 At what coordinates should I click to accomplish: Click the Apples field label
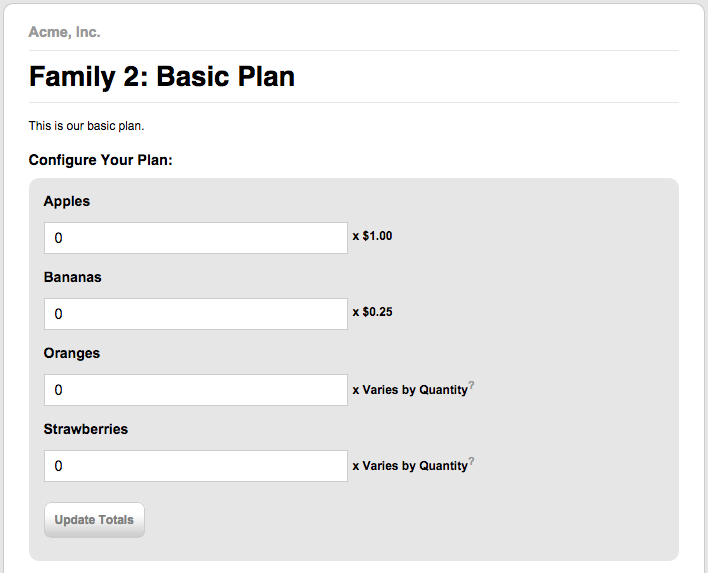coord(67,201)
